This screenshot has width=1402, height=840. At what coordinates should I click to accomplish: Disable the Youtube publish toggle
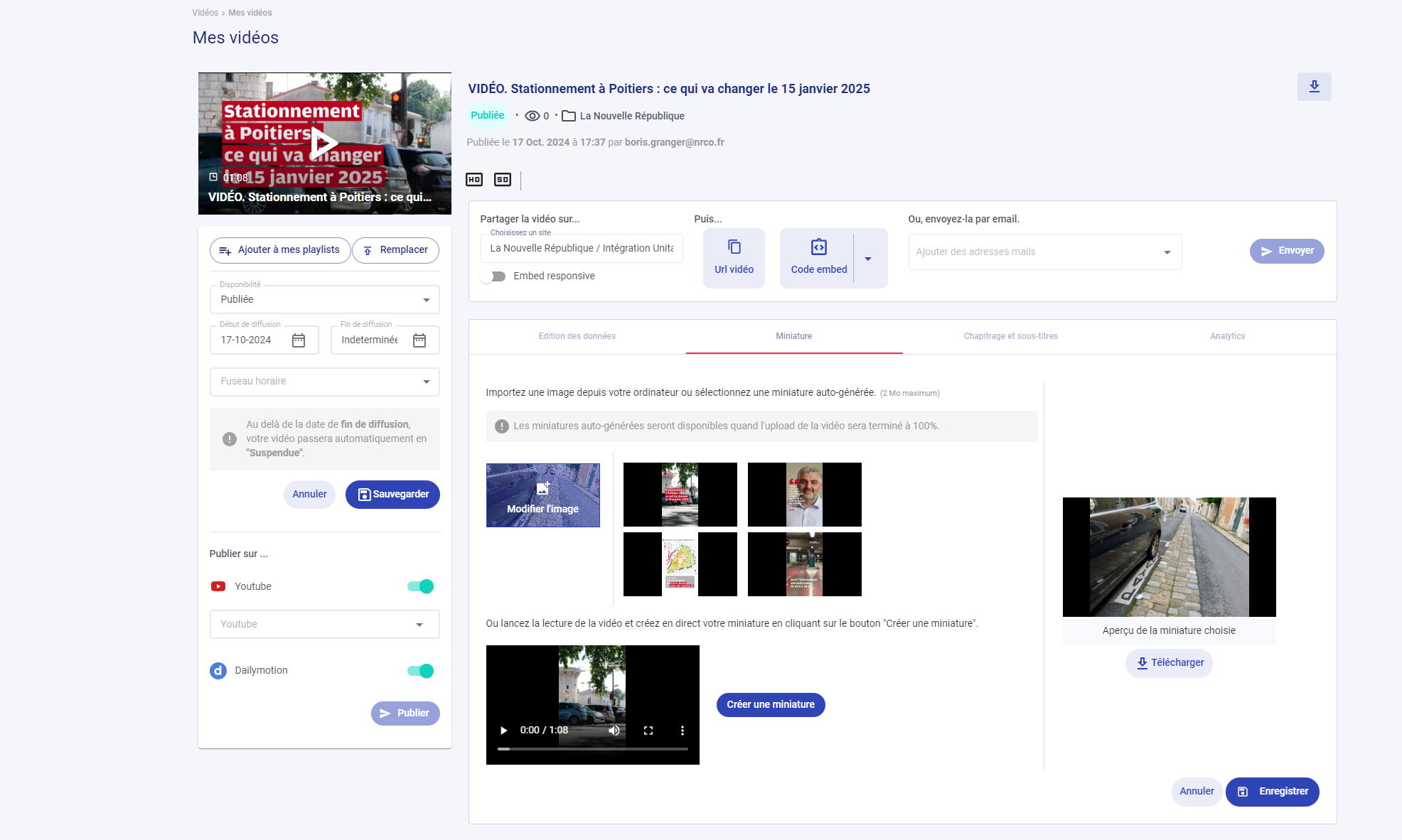pos(420,586)
